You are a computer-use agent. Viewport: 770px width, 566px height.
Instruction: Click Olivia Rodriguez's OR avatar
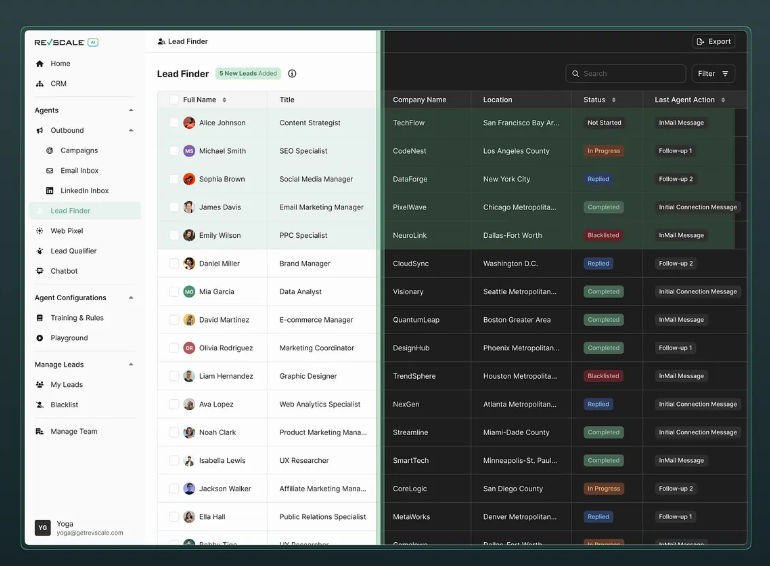click(189, 348)
